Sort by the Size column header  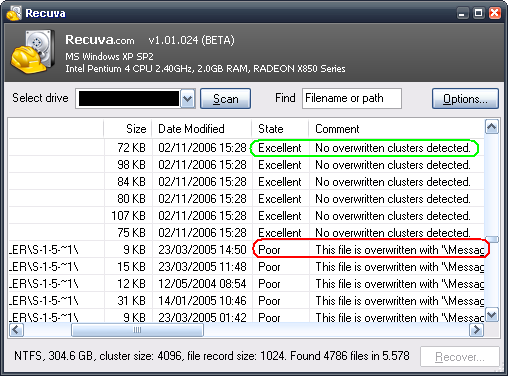coord(128,129)
